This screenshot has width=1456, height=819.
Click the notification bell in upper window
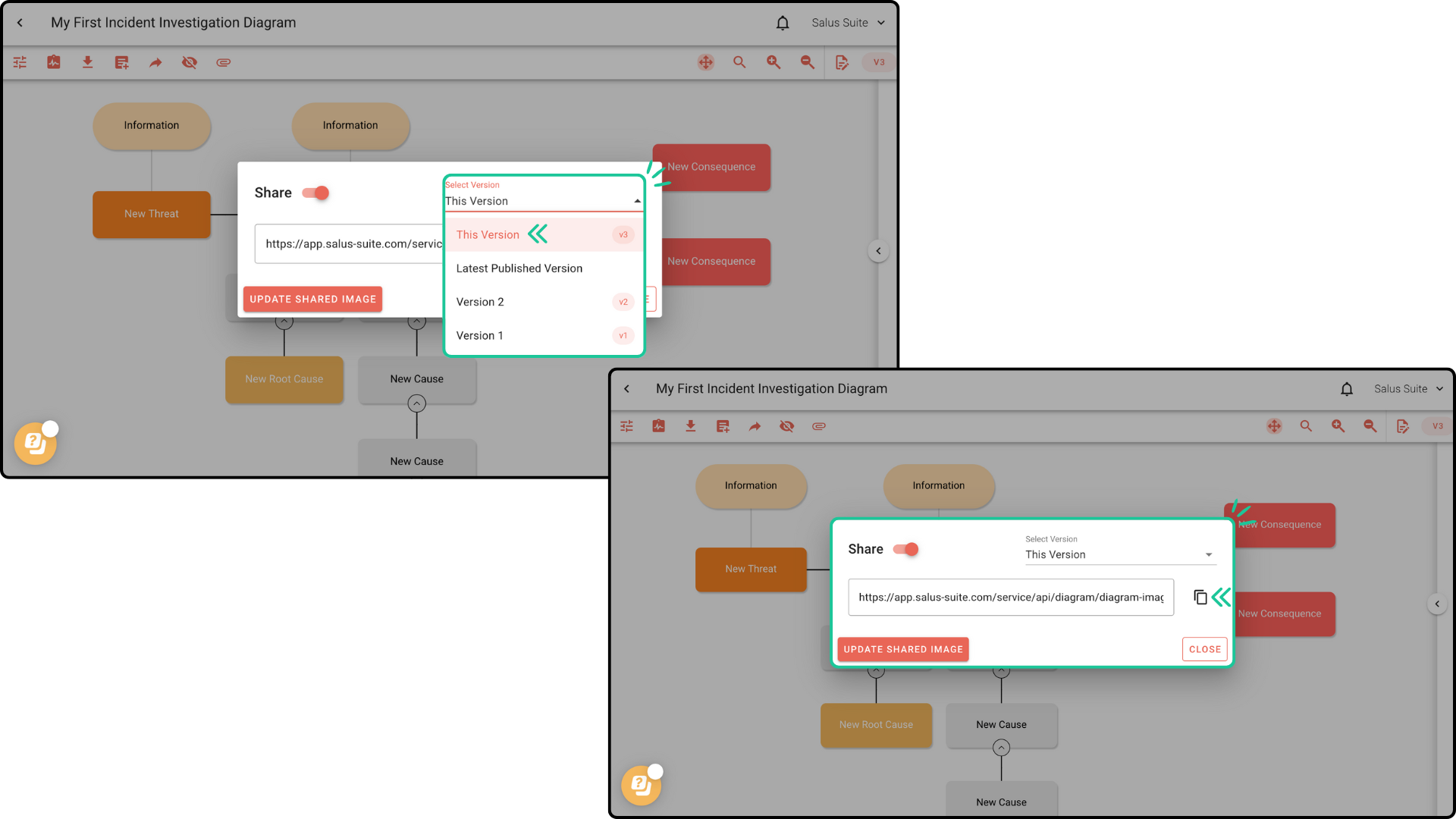pos(783,23)
